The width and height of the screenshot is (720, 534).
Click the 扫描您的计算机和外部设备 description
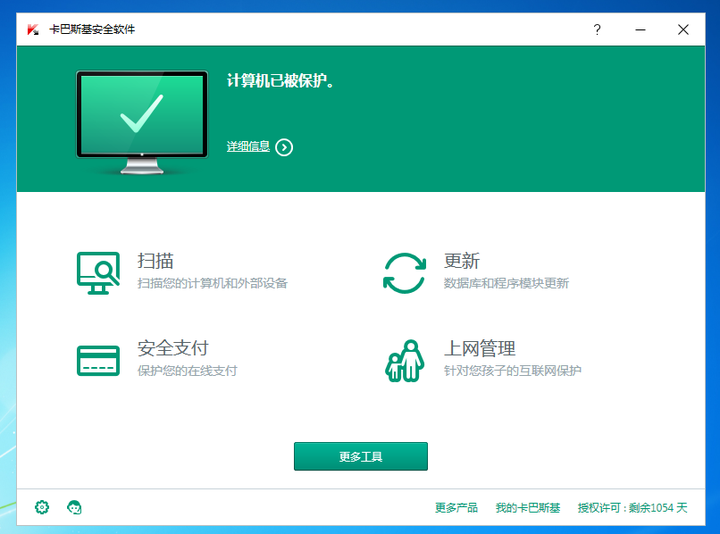click(213, 283)
